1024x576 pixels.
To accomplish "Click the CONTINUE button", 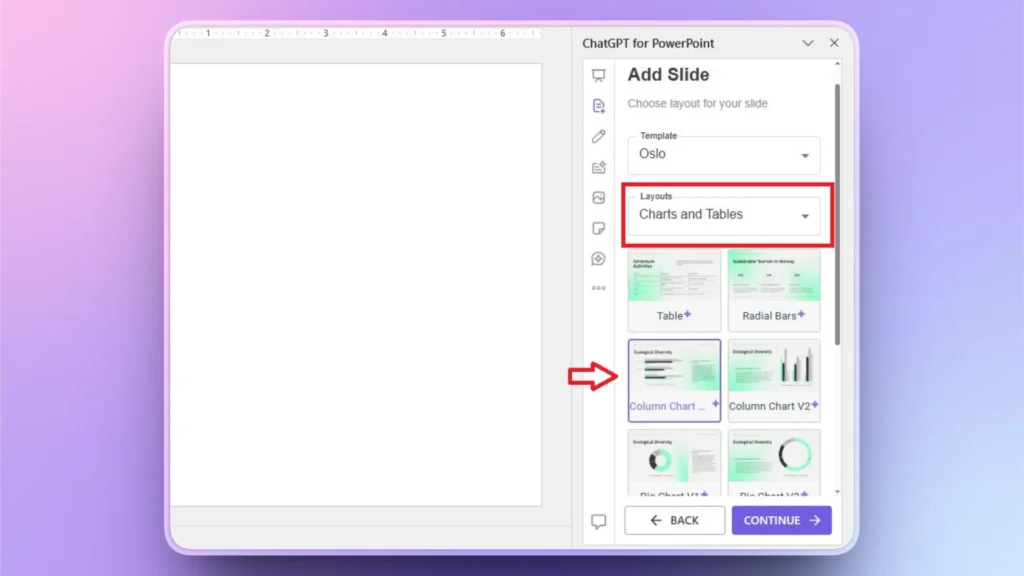I will click(x=781, y=520).
